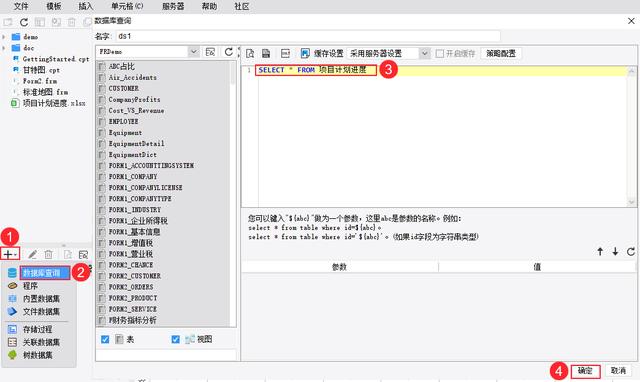Image resolution: width=640 pixels, height=382 pixels.
Task: Click the 确定 button
Action: tap(585, 371)
